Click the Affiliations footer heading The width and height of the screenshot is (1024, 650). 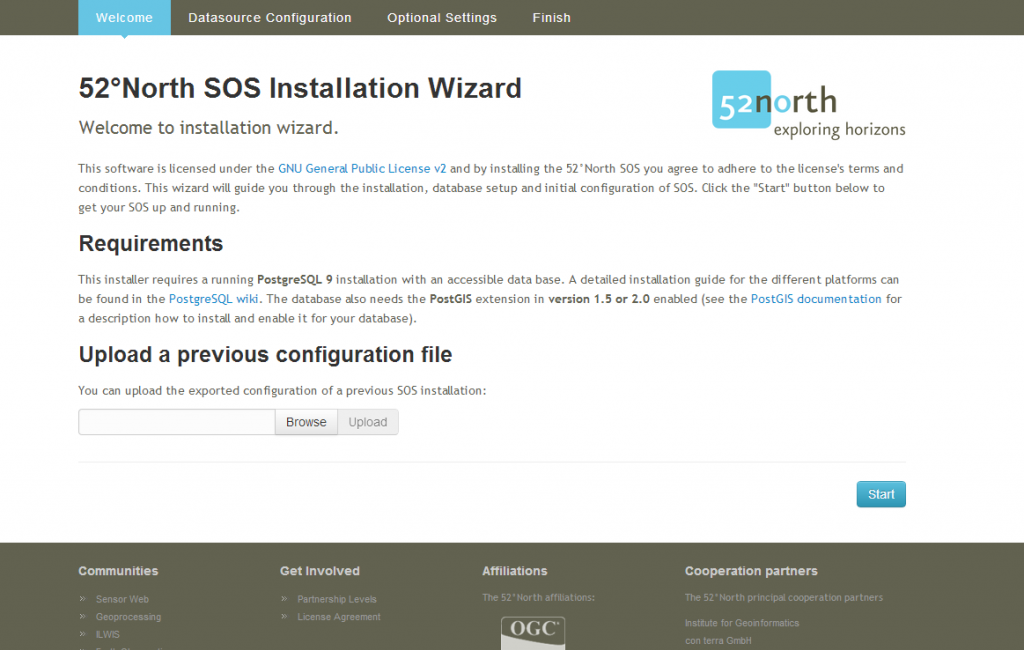515,571
